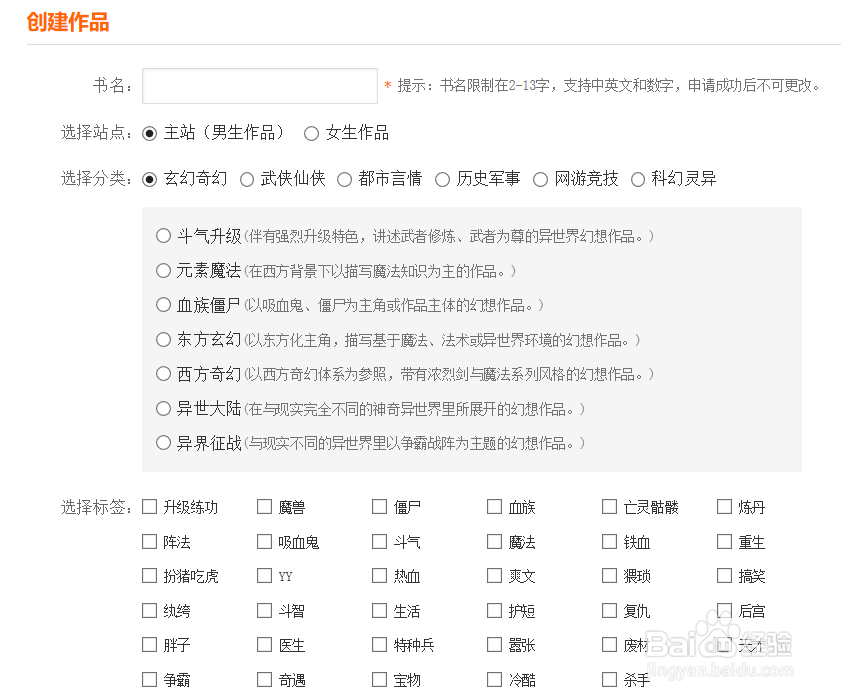This screenshot has height=700, width=841.
Task: Choose 主站（男生作品） radio button
Action: (150, 133)
